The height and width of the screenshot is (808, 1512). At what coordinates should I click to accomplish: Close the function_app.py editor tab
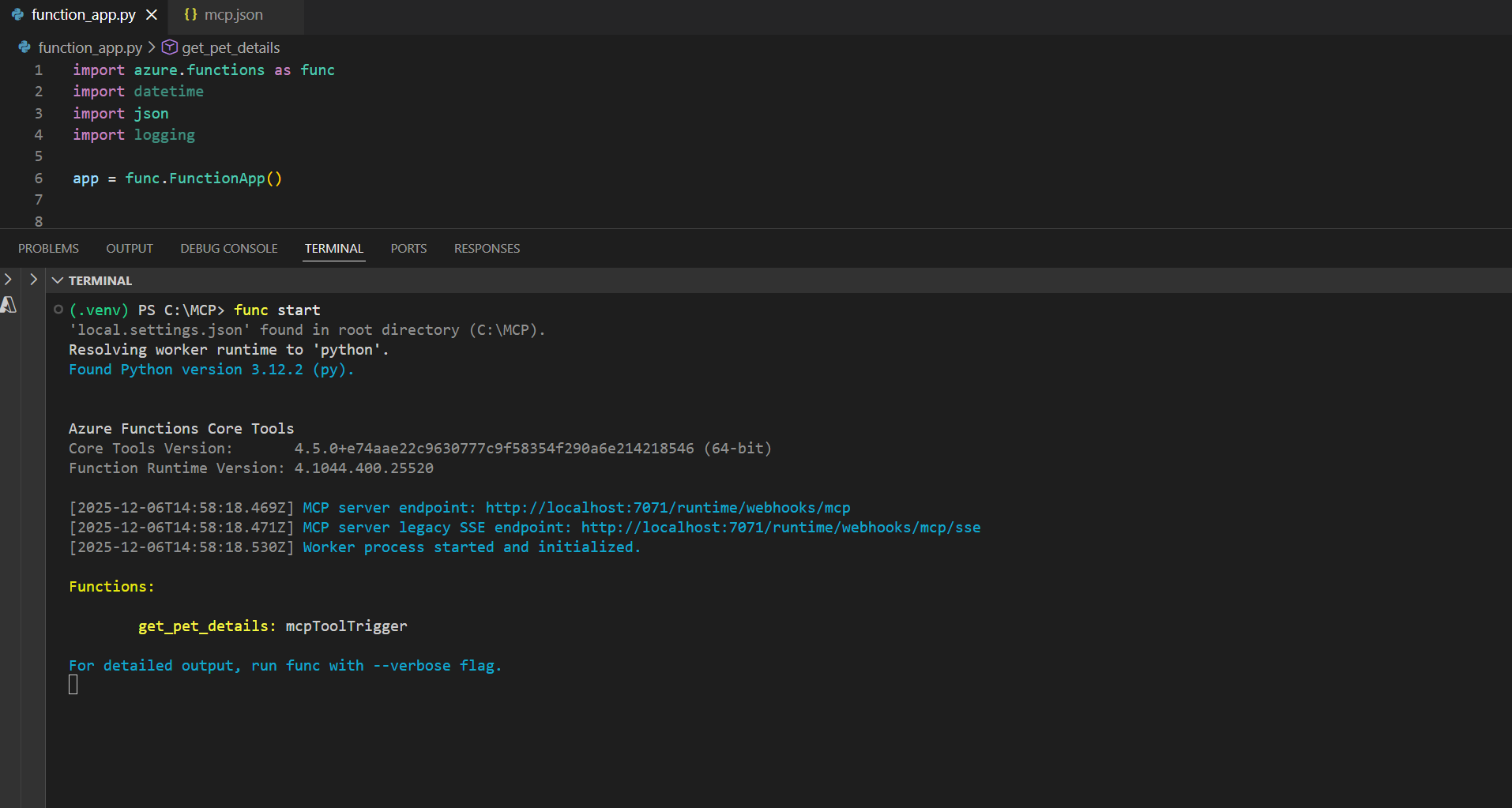(x=152, y=15)
